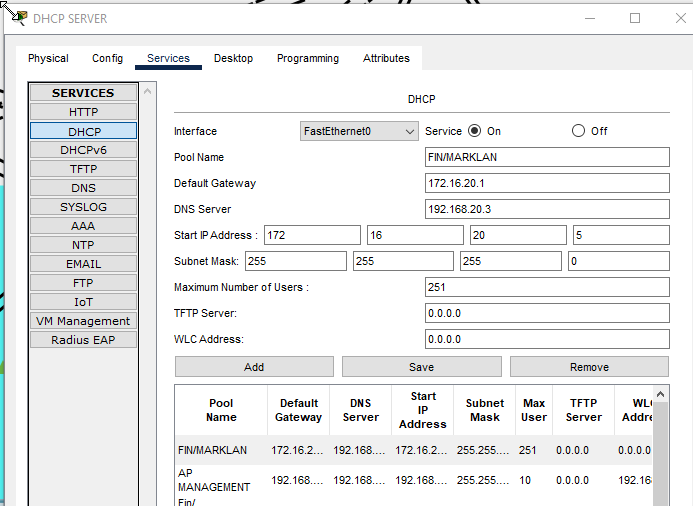Choose the Radius EAP service
This screenshot has height=506, width=693.
click(x=84, y=340)
